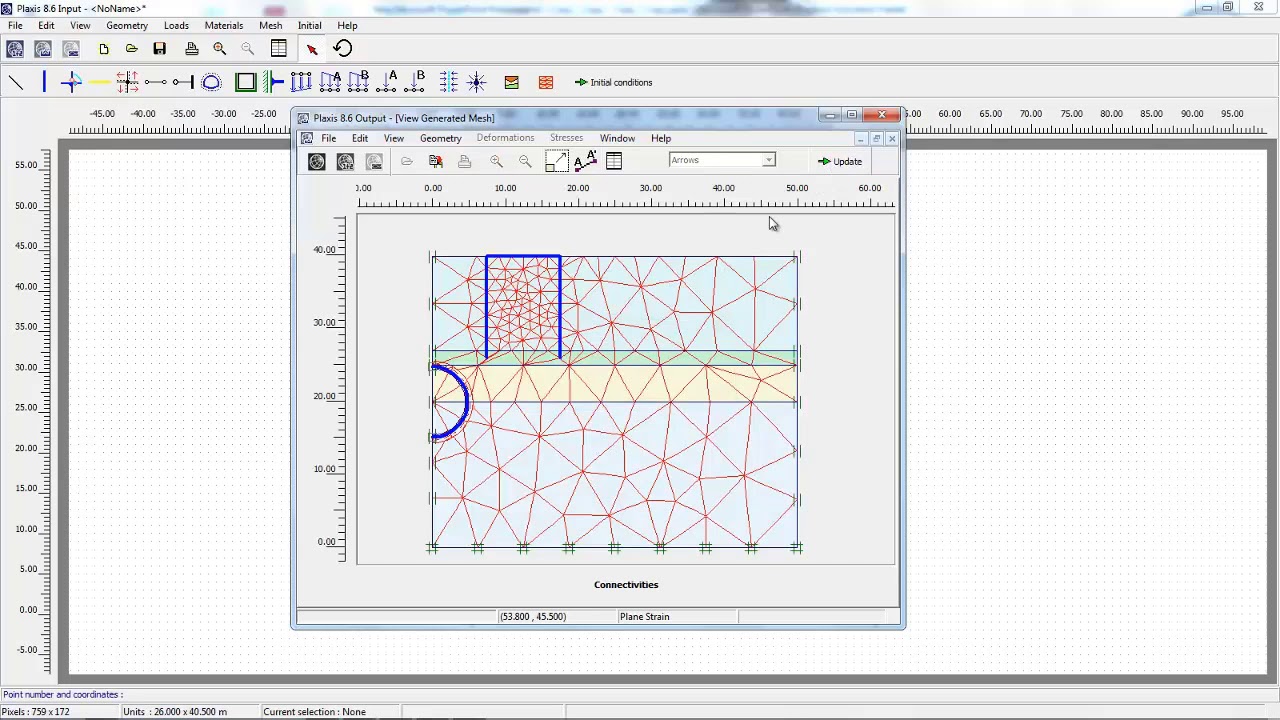Select the Interface tool
Screen dimensions: 1280x720
point(127,82)
